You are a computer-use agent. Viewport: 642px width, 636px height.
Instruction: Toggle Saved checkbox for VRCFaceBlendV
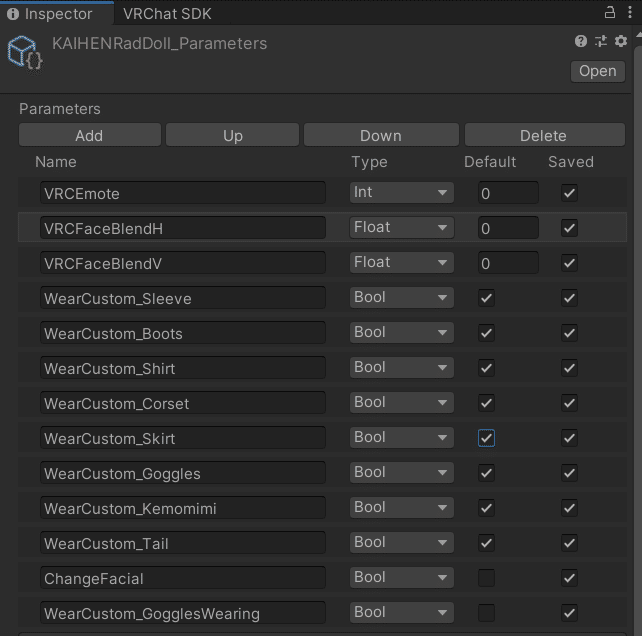[x=569, y=263]
